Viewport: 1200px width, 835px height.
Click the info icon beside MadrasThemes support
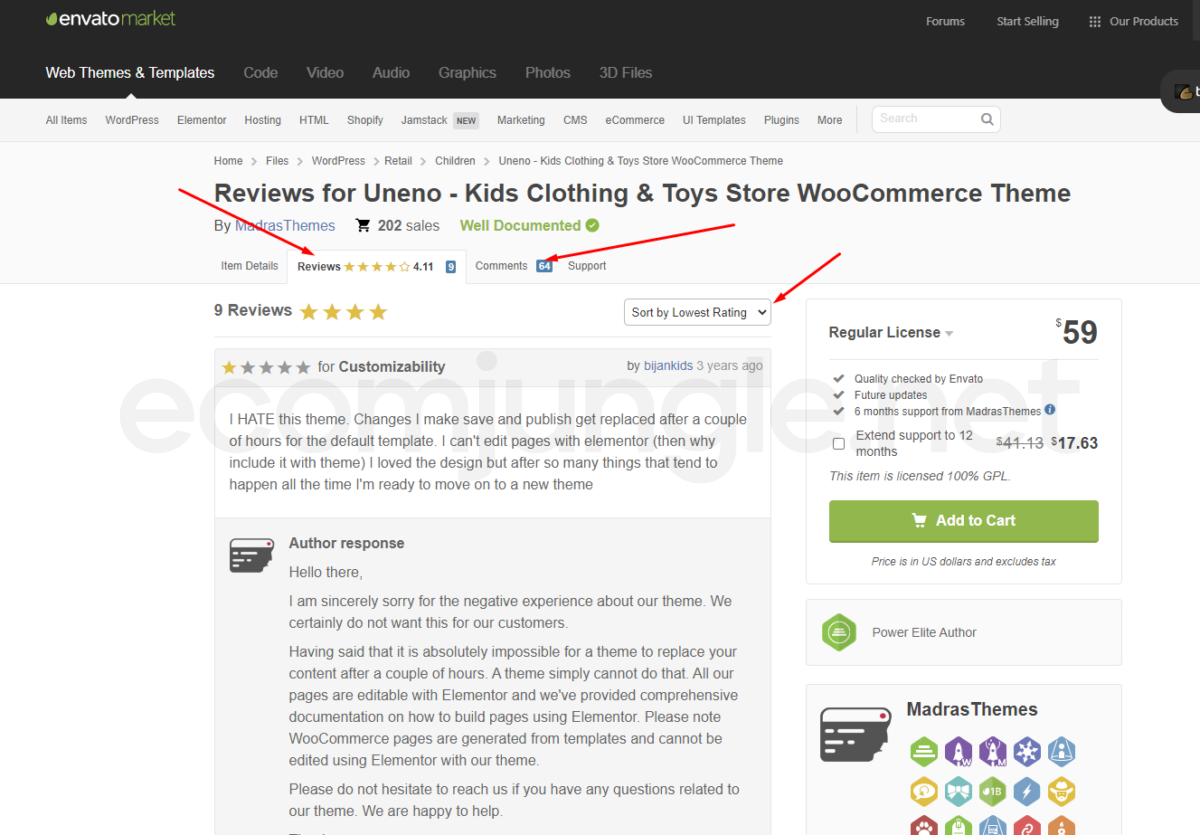click(1050, 410)
